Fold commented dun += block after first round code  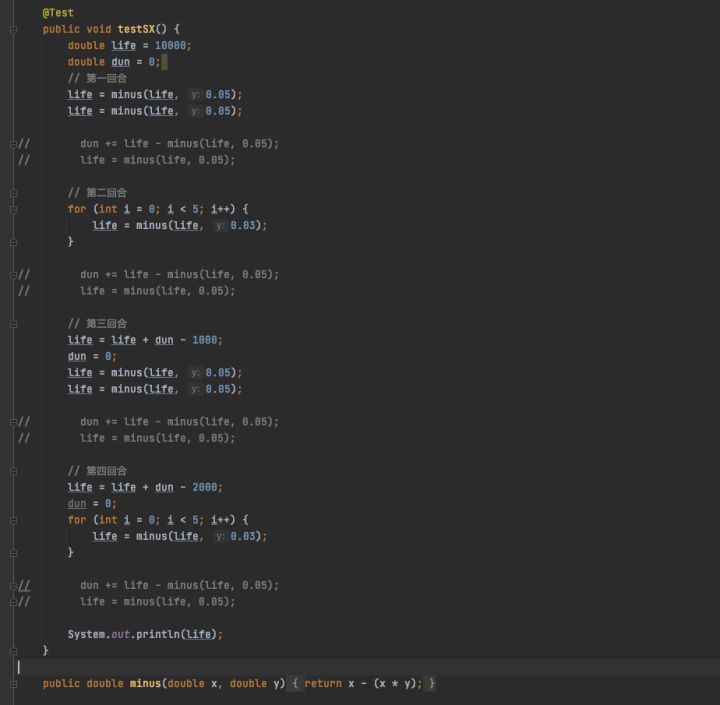tap(13, 144)
